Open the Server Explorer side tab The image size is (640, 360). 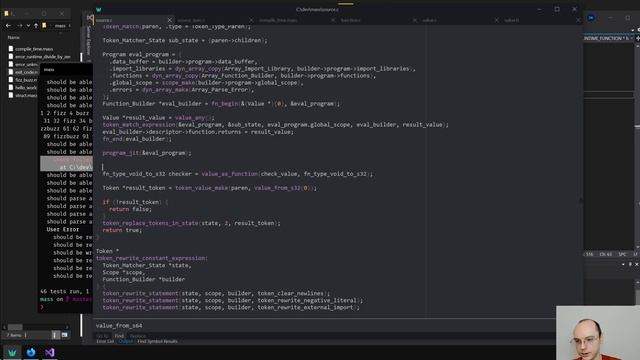tap(89, 41)
